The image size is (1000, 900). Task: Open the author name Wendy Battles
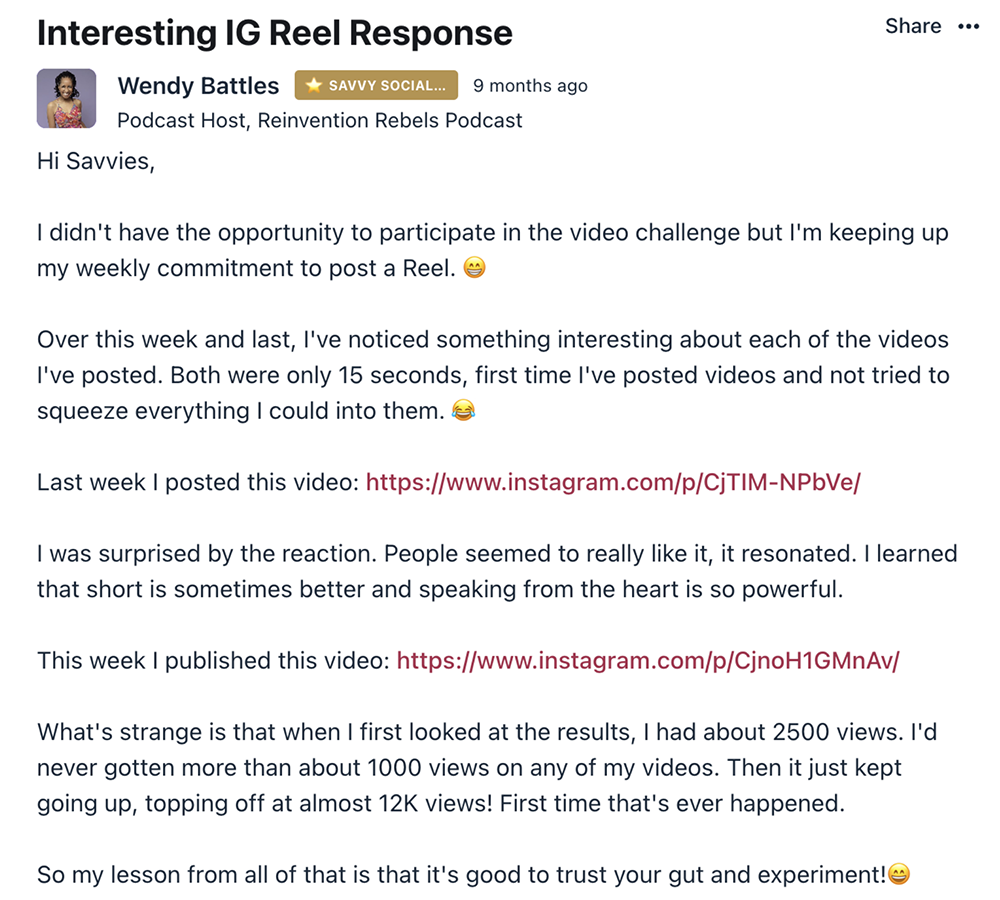click(x=198, y=85)
